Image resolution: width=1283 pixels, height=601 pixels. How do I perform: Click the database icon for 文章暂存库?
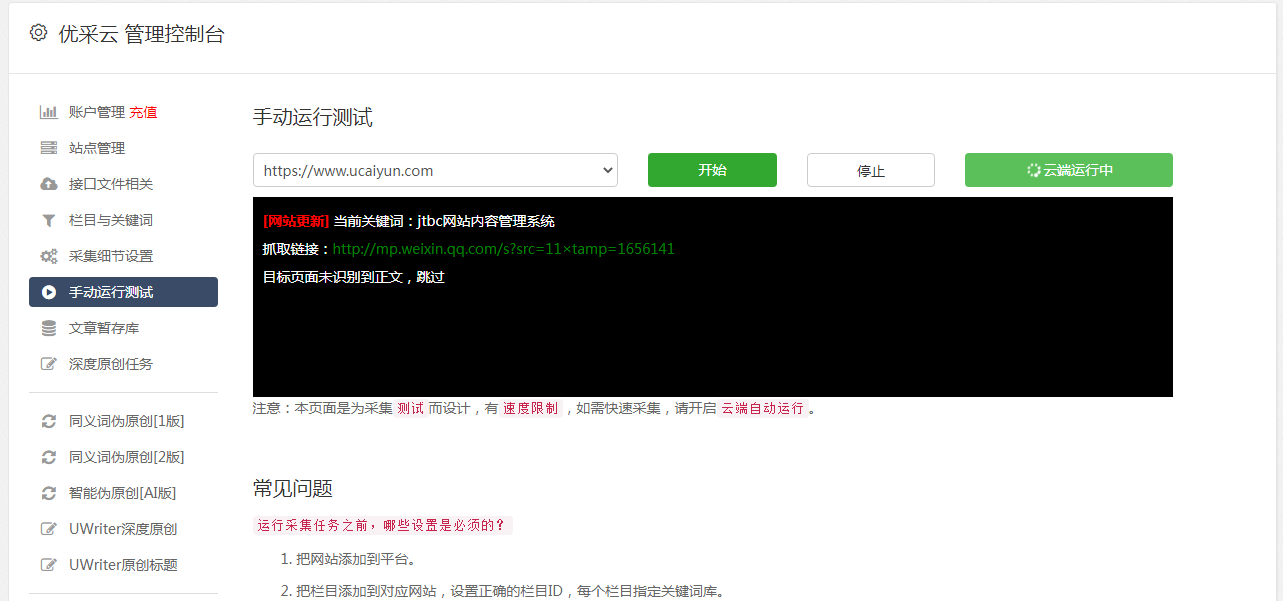pos(48,328)
